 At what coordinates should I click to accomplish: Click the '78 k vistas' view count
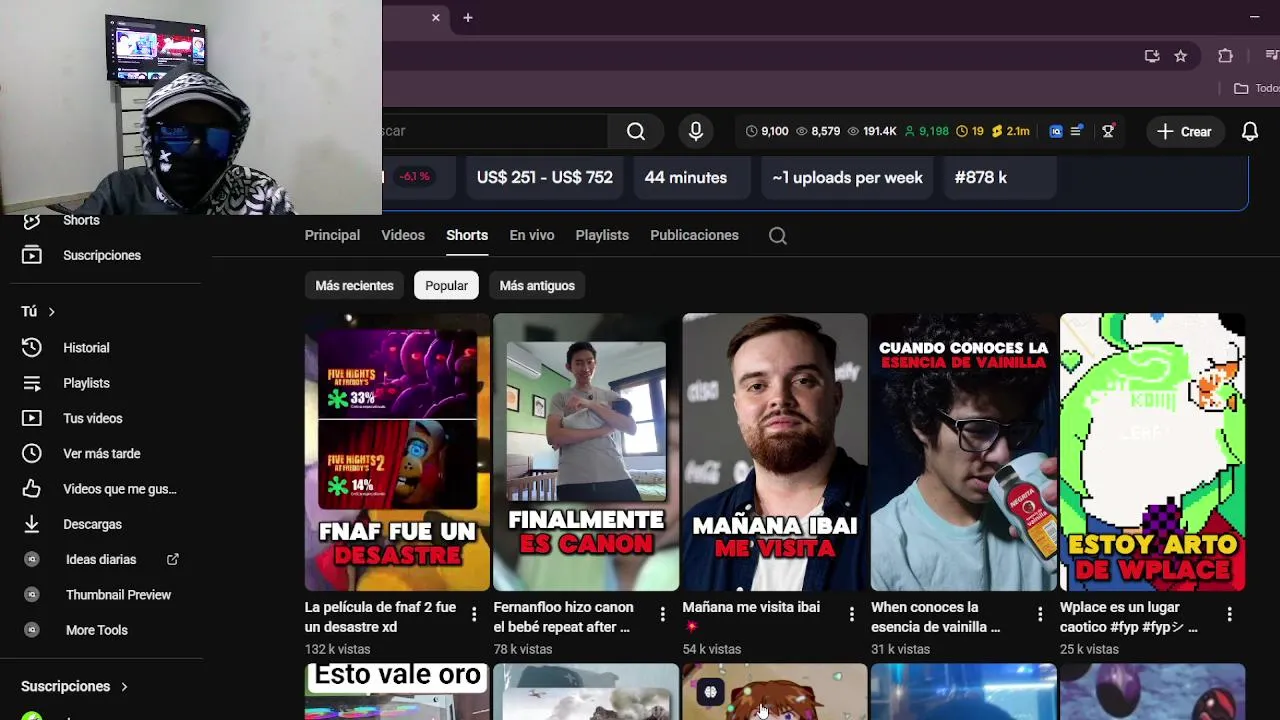[523, 649]
